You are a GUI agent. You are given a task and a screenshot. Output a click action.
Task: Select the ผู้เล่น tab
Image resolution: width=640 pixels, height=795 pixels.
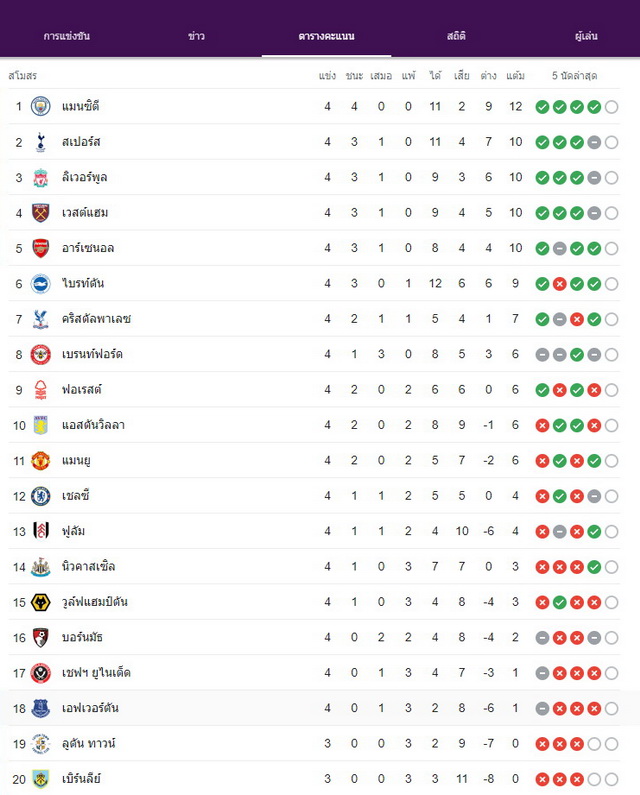tap(586, 36)
